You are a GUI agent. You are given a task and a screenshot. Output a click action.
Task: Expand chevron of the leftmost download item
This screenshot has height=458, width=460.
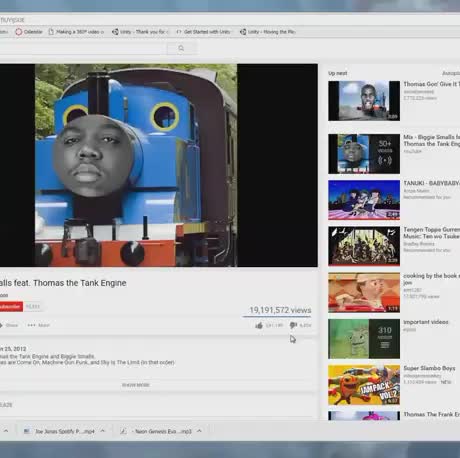(6, 431)
